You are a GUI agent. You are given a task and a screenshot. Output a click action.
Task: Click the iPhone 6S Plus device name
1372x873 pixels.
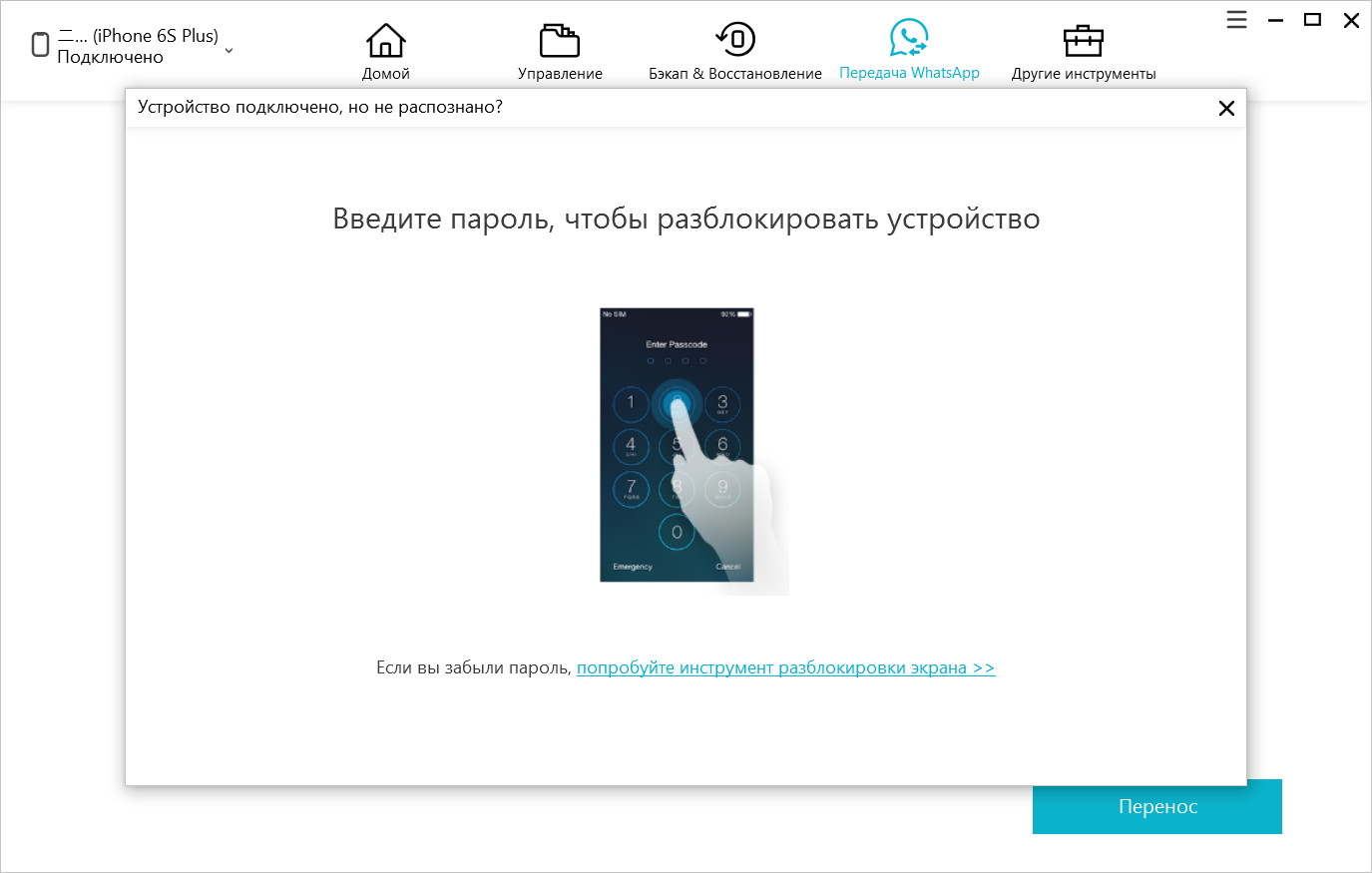tap(138, 36)
